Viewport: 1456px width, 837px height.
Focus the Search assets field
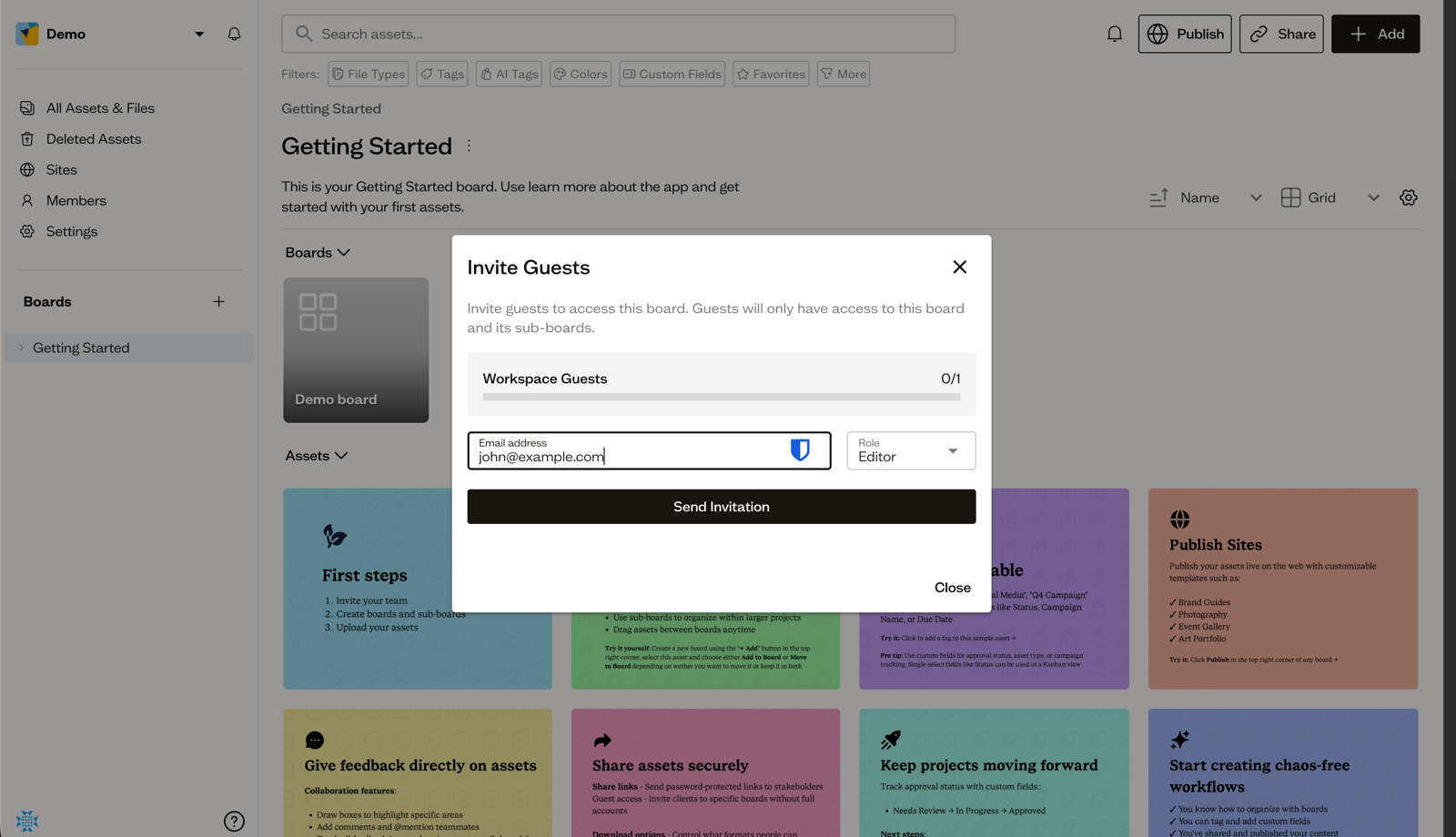[618, 34]
